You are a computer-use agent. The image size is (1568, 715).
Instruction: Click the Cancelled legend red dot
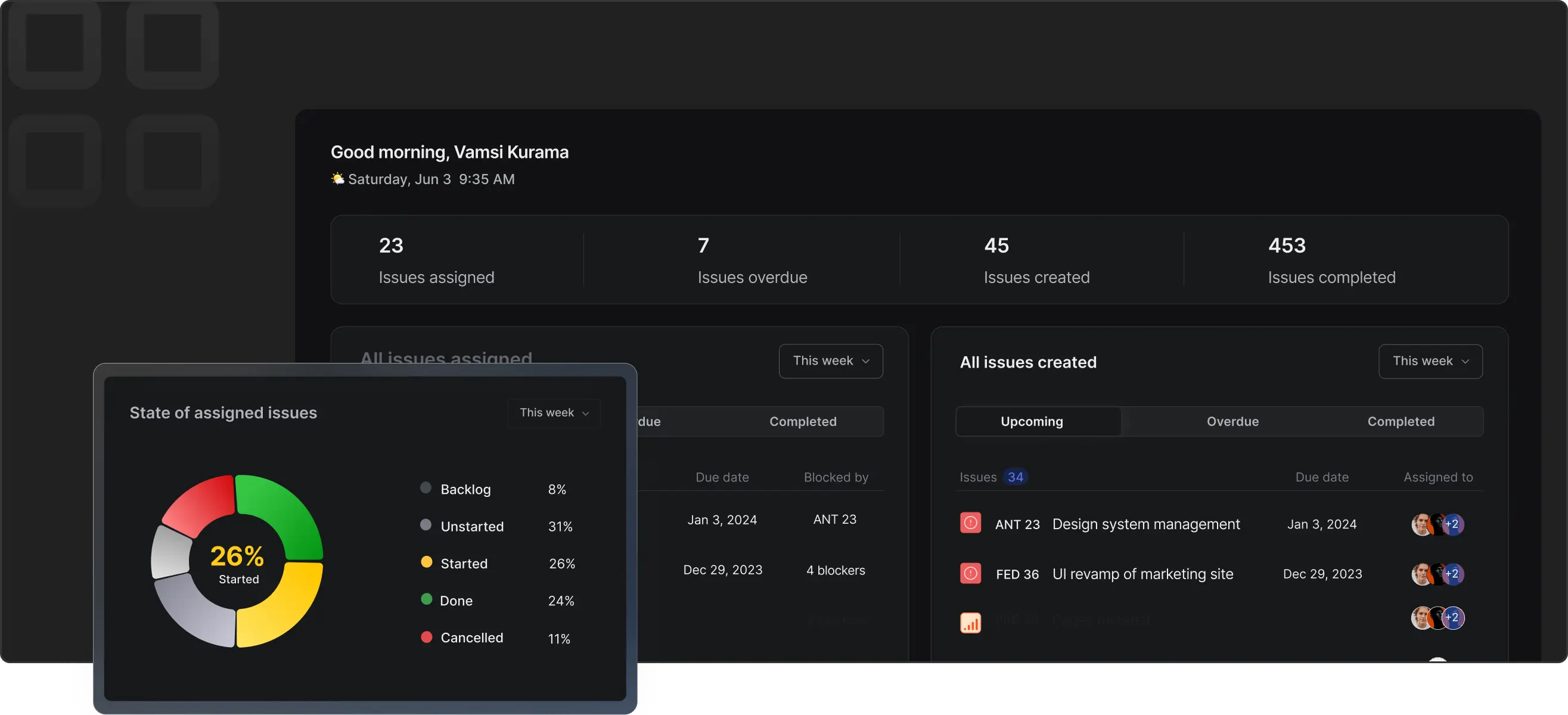[426, 637]
